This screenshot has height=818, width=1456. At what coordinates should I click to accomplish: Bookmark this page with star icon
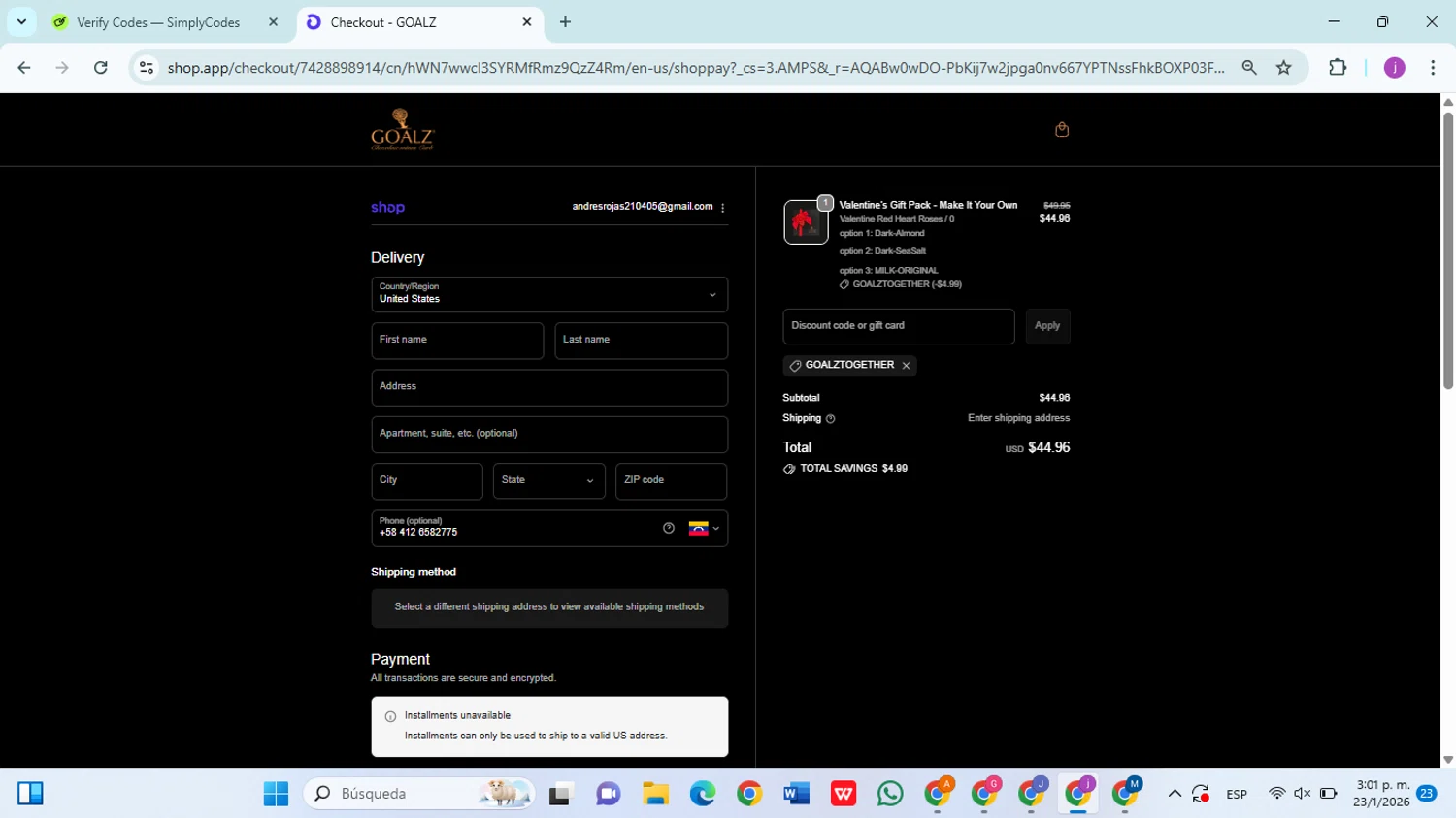tap(1284, 68)
